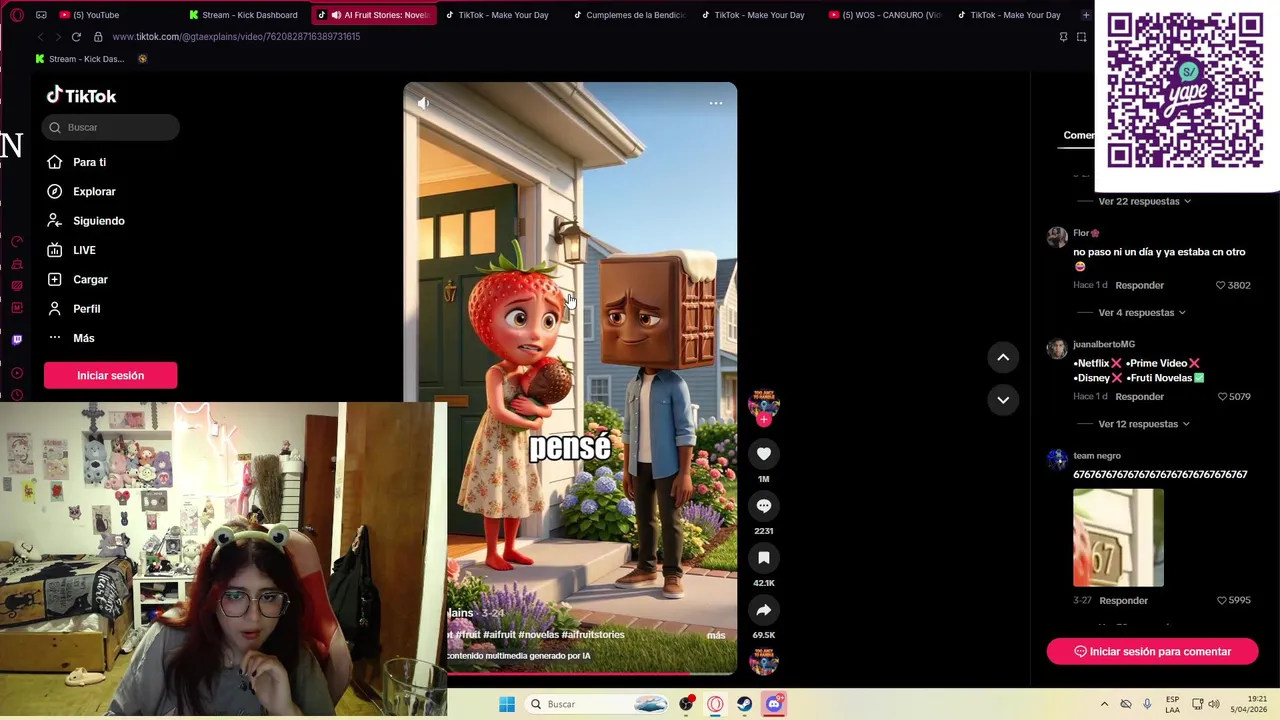Click the address bar site lock icon
Image resolution: width=1280 pixels, height=720 pixels.
pyautogui.click(x=98, y=37)
